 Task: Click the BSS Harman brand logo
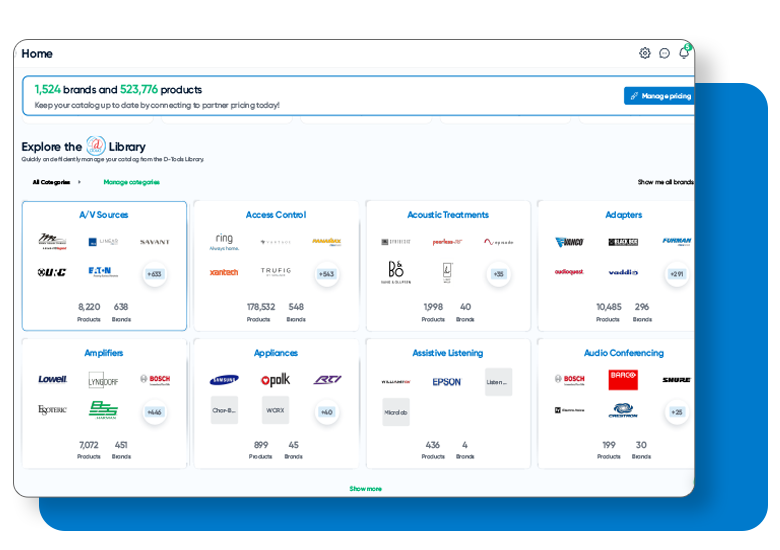tap(103, 410)
